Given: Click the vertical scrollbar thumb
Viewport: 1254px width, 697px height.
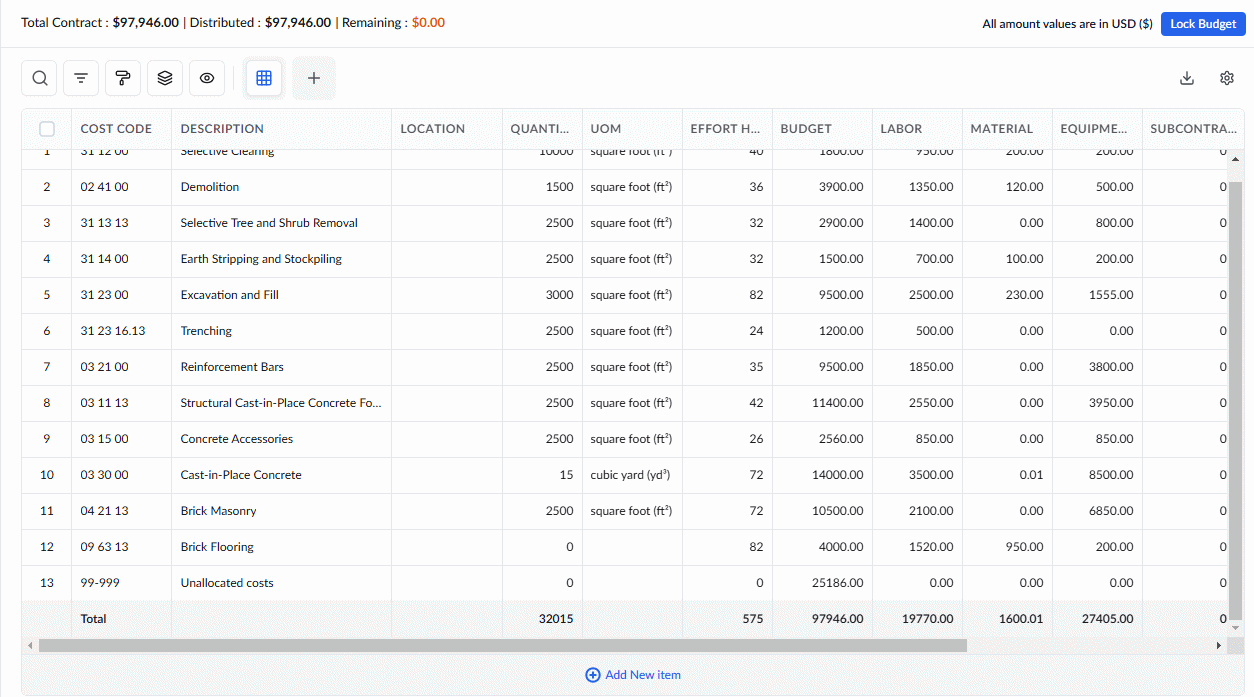Looking at the screenshot, I should pyautogui.click(x=1235, y=400).
